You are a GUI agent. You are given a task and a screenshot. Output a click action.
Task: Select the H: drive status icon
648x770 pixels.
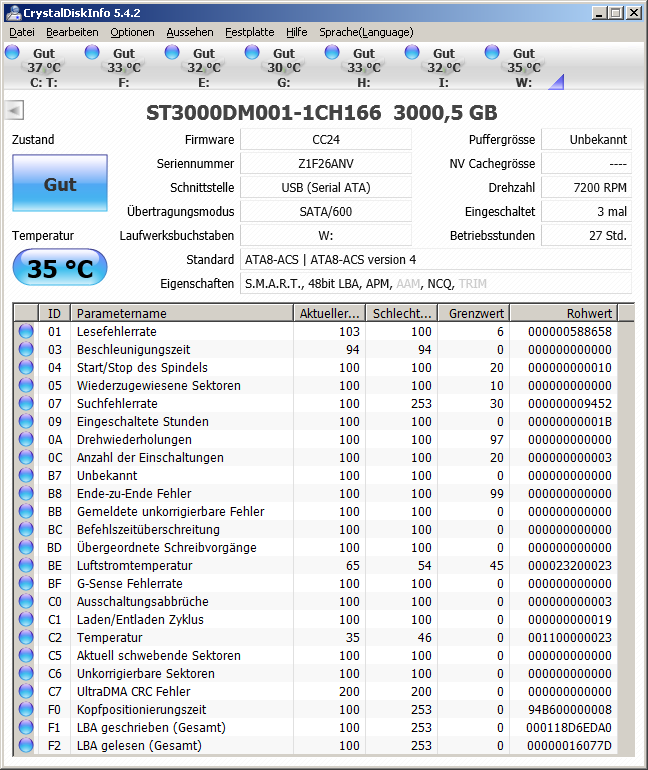[332, 52]
